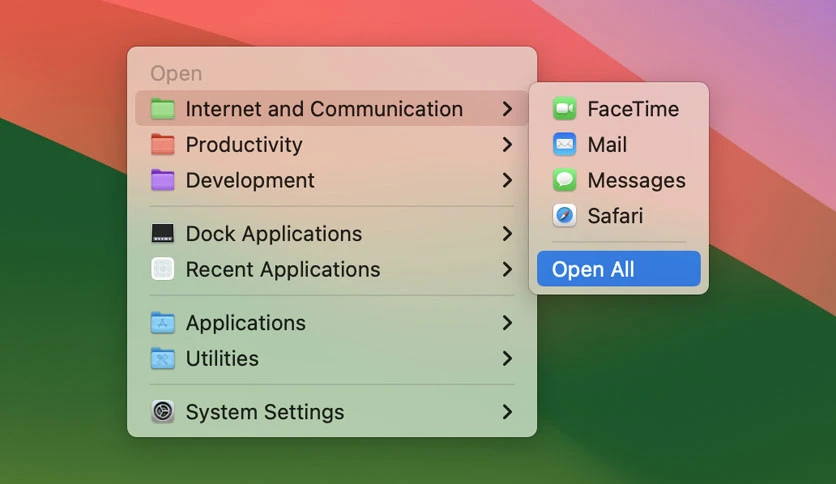Viewport: 836px width, 484px height.
Task: Expand Internet and Communication submenu arrow
Action: coord(507,109)
